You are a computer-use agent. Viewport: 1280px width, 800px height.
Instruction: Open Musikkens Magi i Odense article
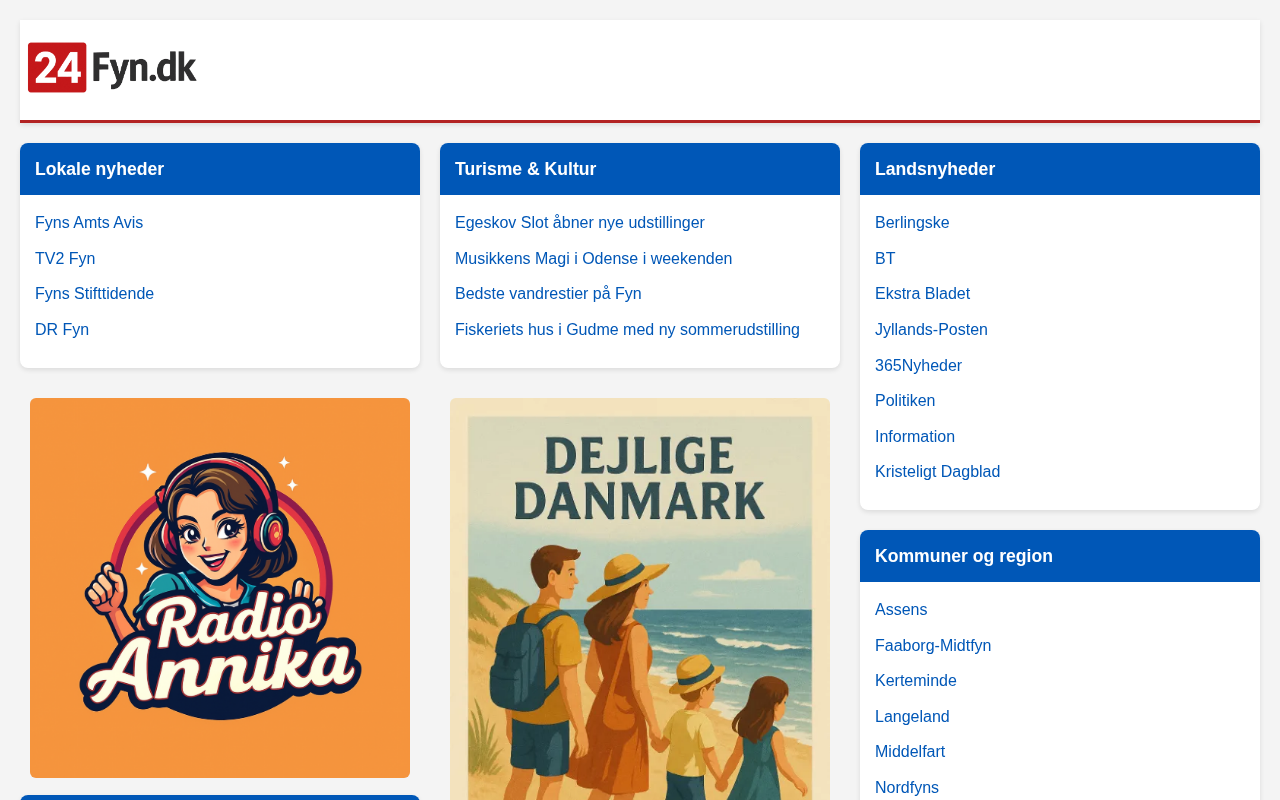[593, 259]
